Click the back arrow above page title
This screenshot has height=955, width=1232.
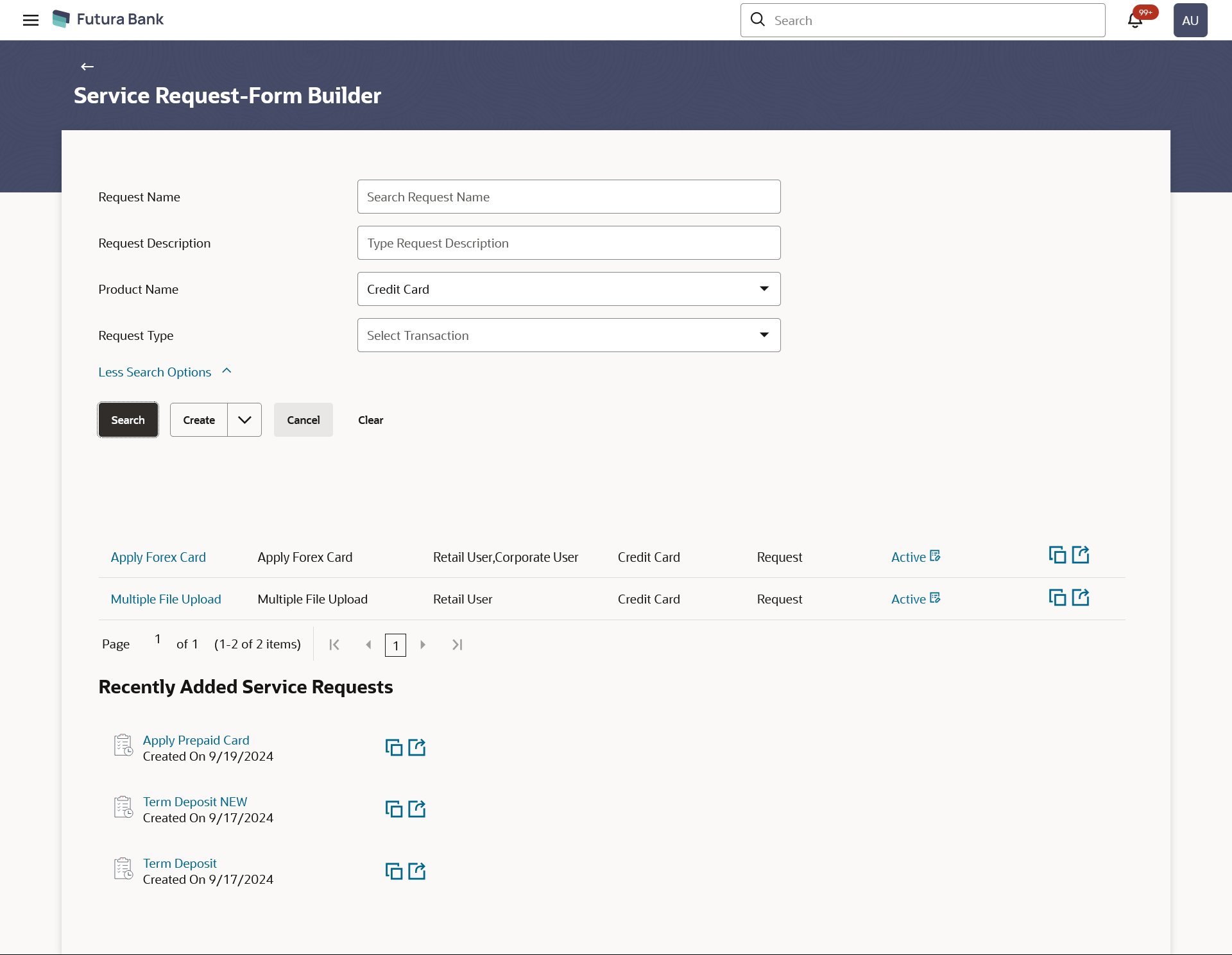coord(87,67)
